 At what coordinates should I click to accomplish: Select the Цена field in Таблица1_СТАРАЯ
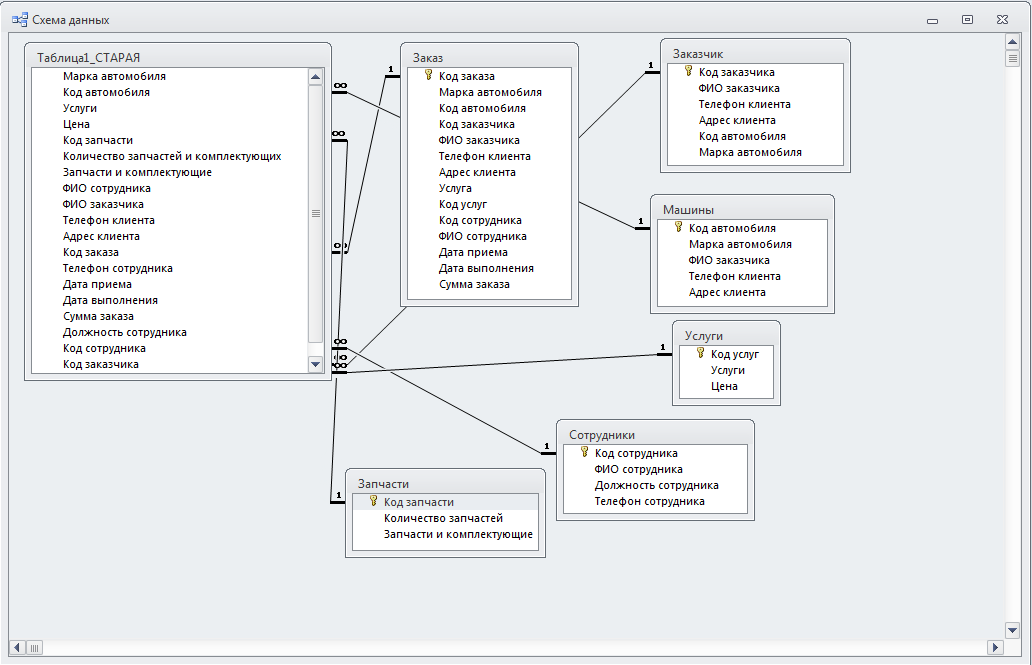pos(76,124)
